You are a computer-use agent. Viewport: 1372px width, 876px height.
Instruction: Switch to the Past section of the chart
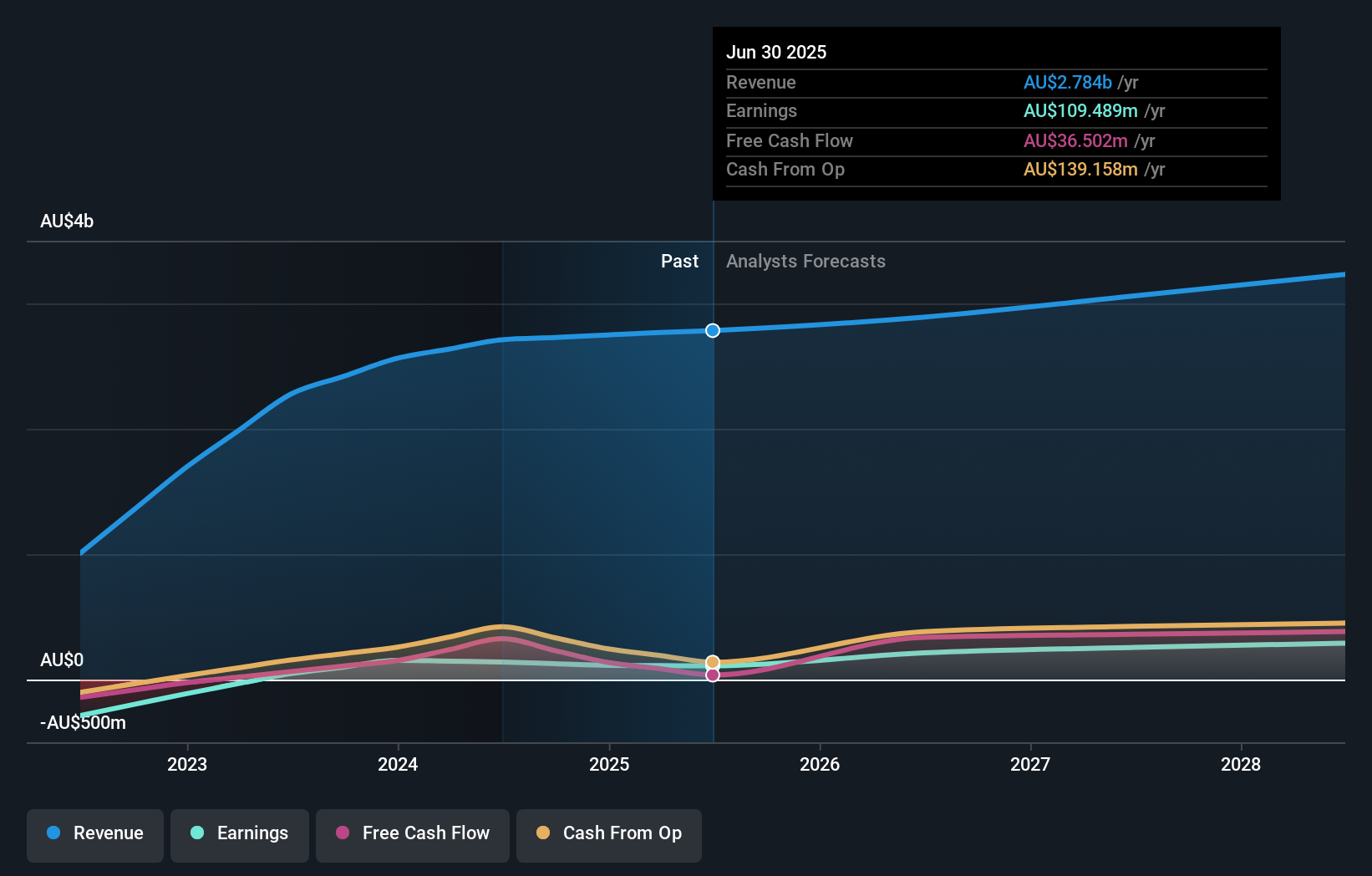679,261
